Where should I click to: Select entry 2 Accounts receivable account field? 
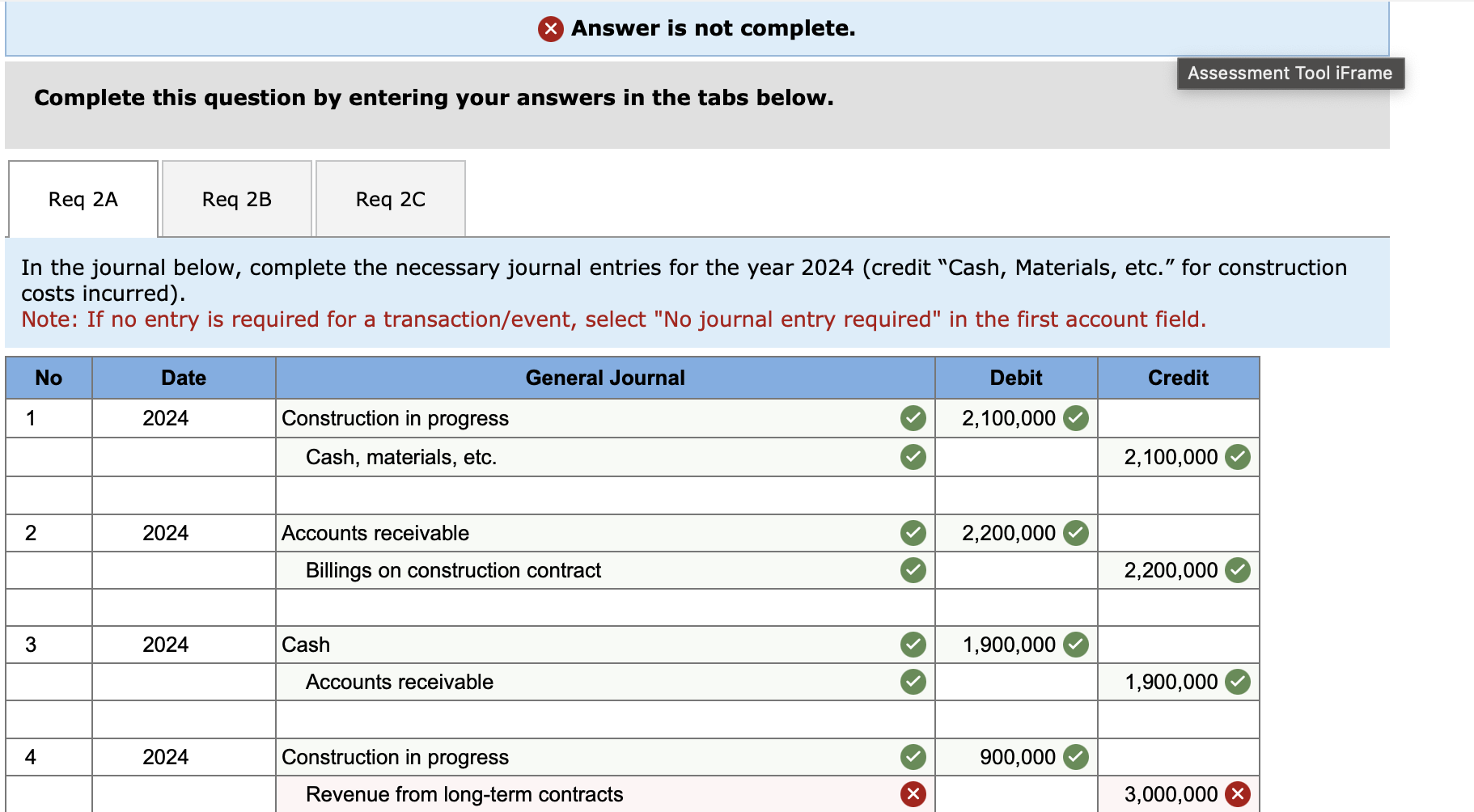(x=605, y=533)
